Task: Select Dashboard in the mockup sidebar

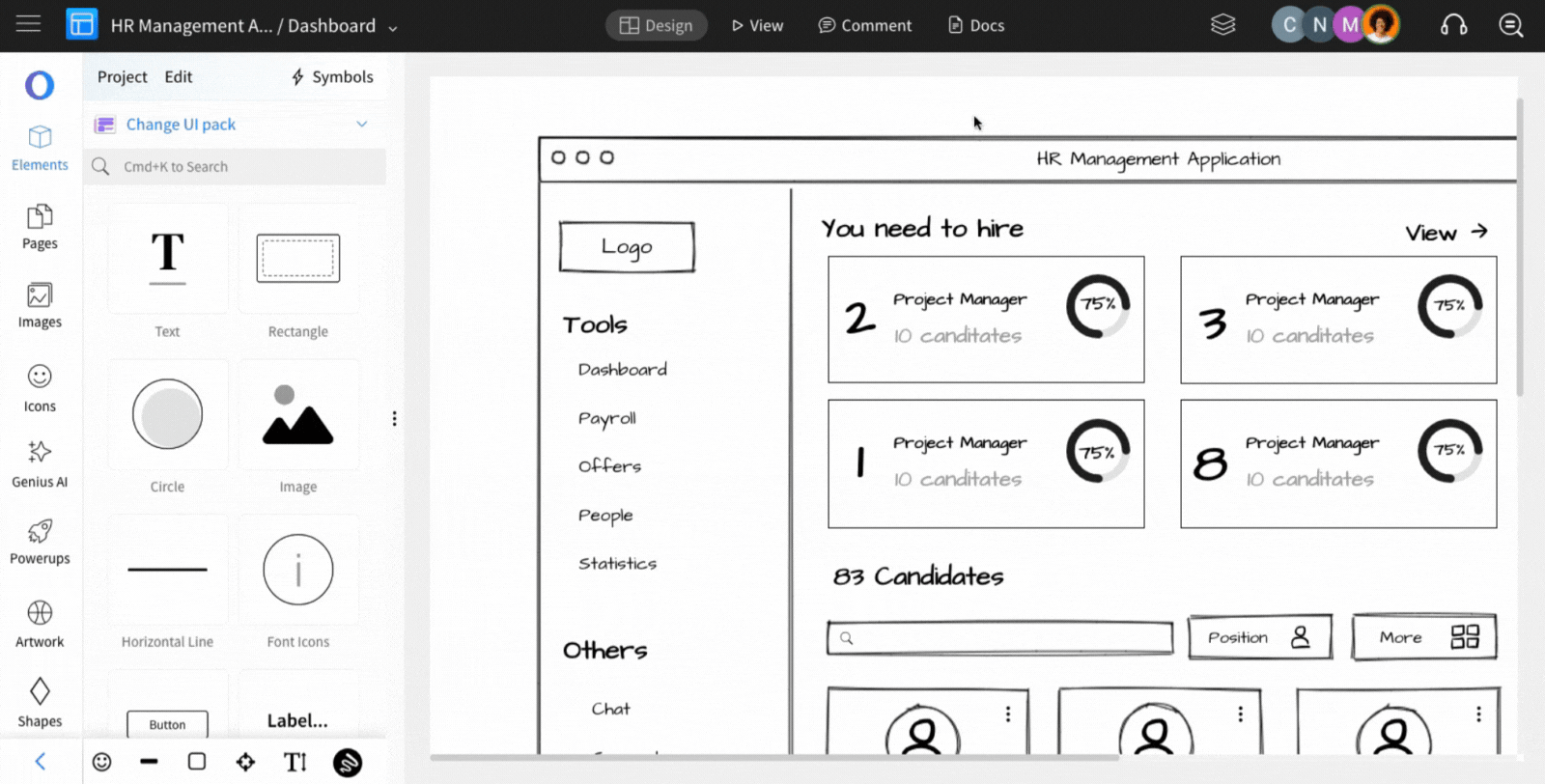Action: click(623, 369)
